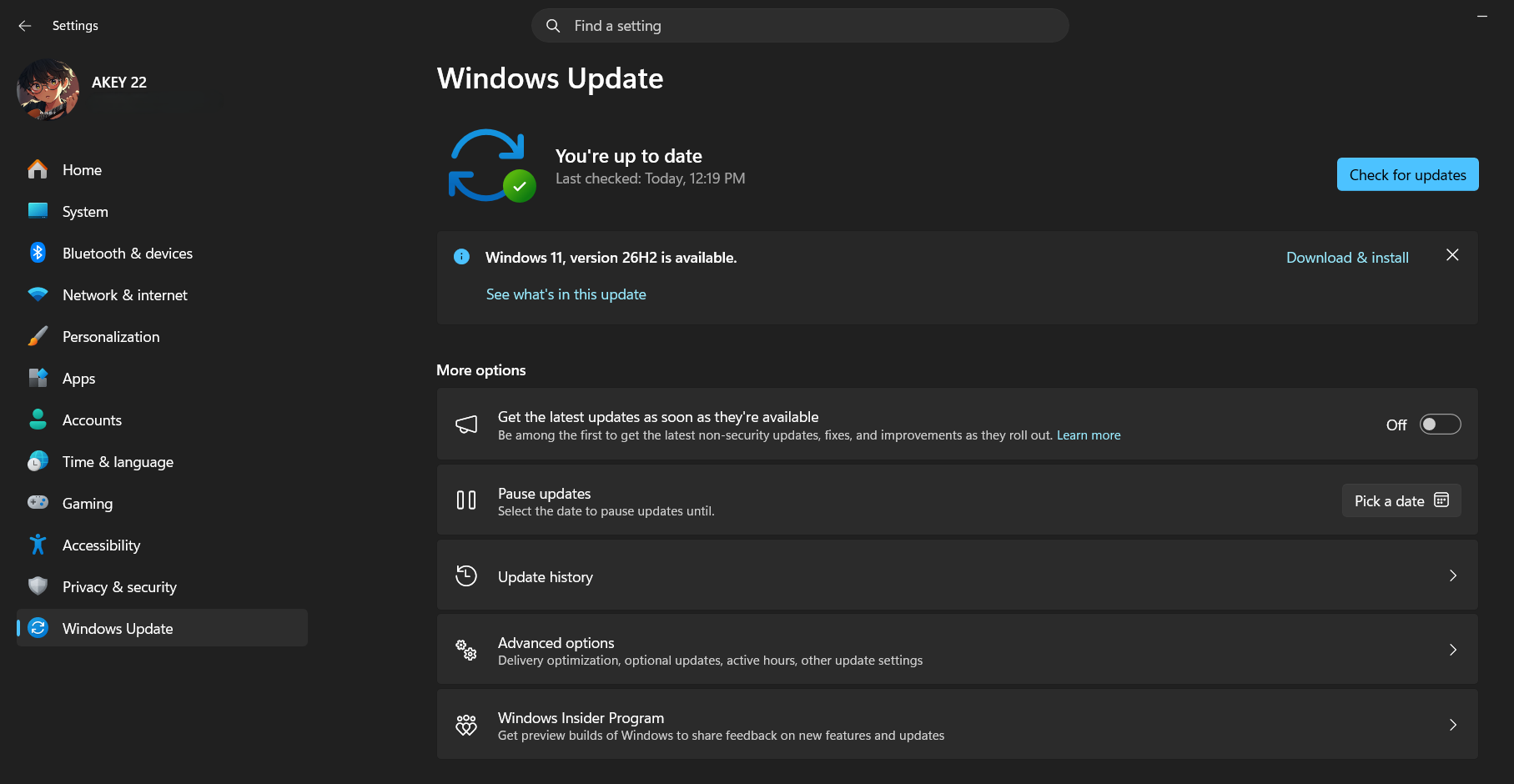Click the blue info icon beside 26H2 notice
This screenshot has height=784, width=1514.
click(x=461, y=257)
